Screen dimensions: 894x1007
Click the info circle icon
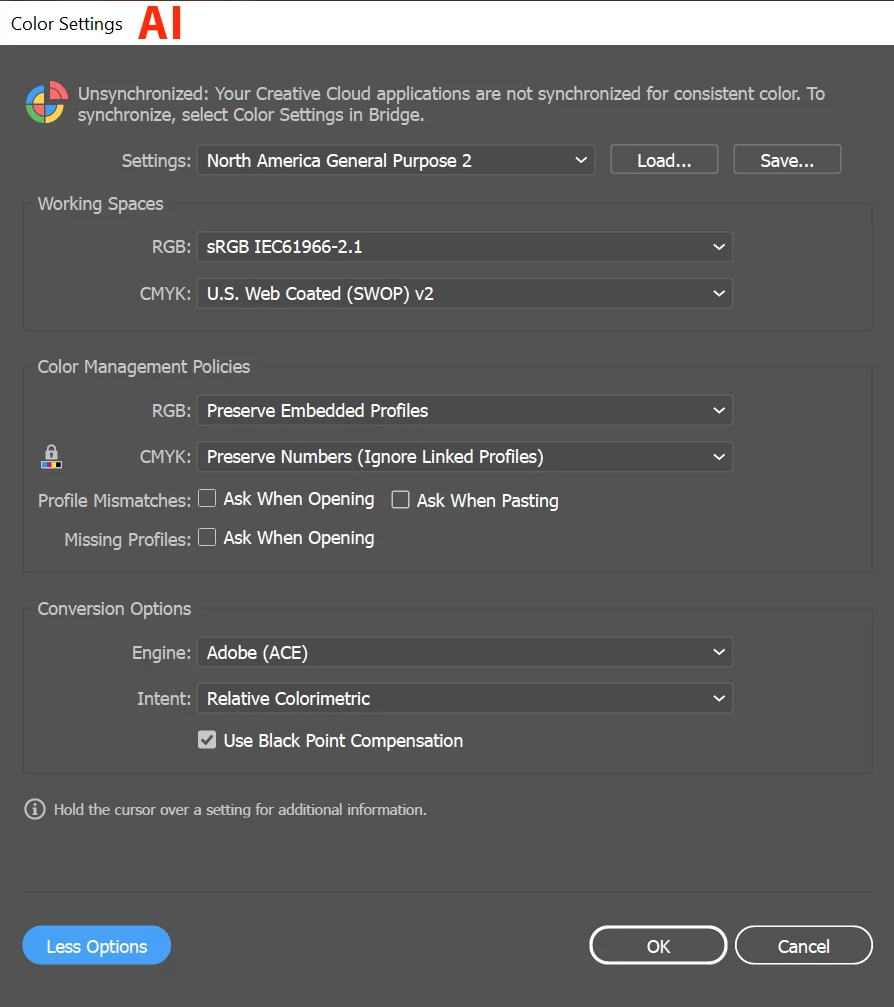pyautogui.click(x=35, y=809)
